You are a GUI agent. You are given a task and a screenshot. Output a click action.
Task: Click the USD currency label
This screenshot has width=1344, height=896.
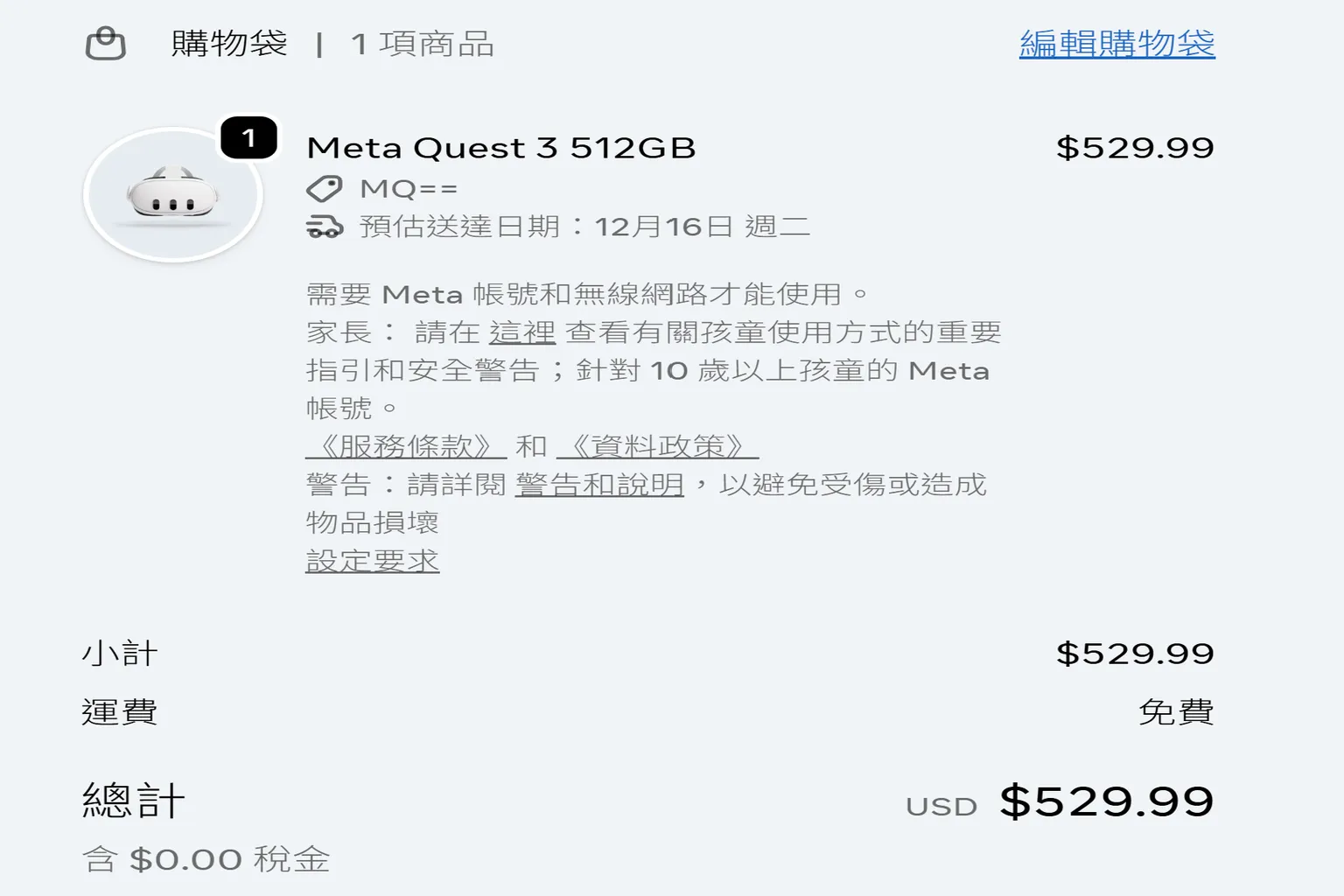click(x=940, y=806)
